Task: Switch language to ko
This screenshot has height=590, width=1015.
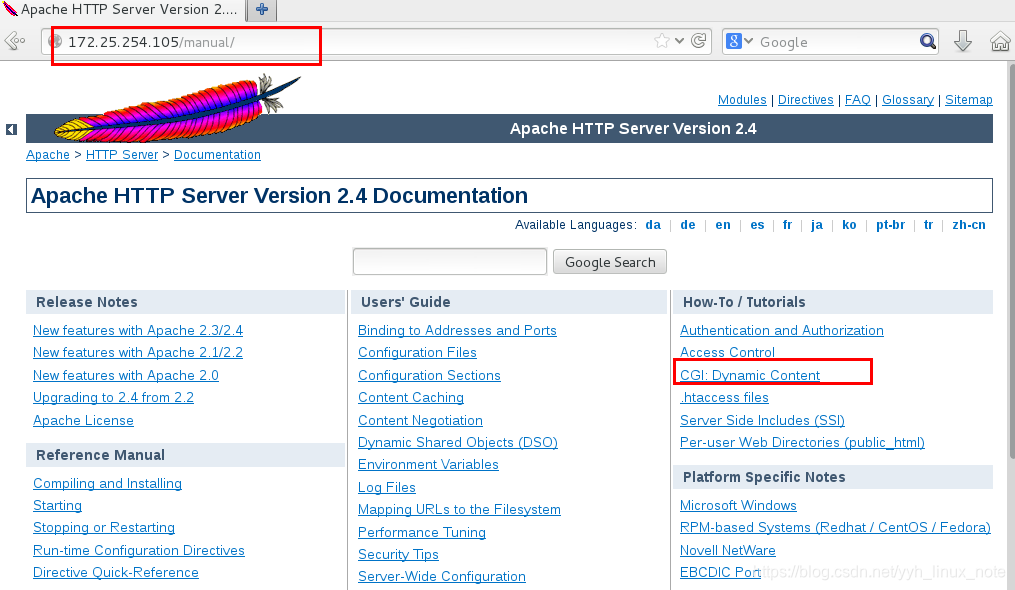Action: tap(849, 225)
